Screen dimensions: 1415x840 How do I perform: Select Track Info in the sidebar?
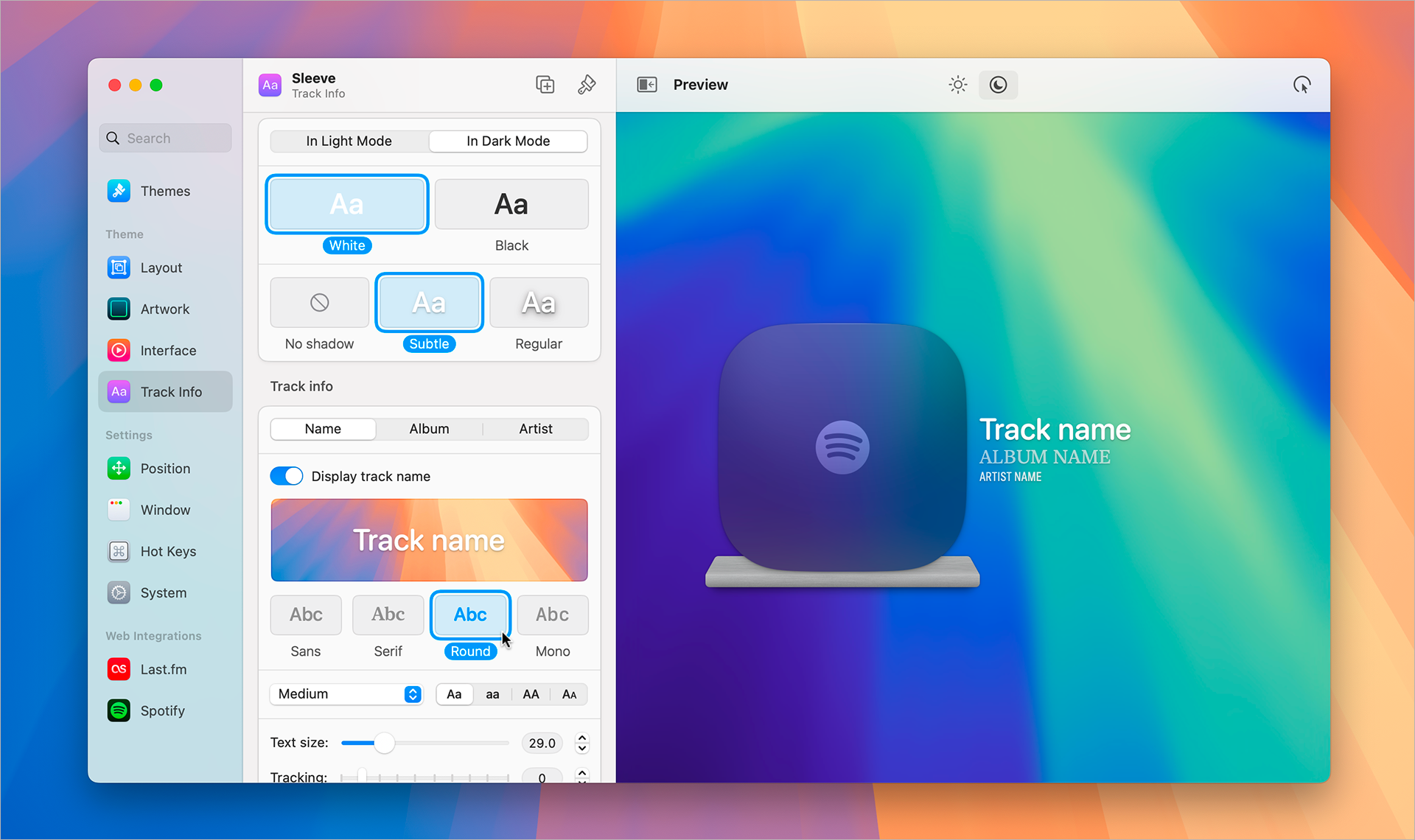pos(165,391)
